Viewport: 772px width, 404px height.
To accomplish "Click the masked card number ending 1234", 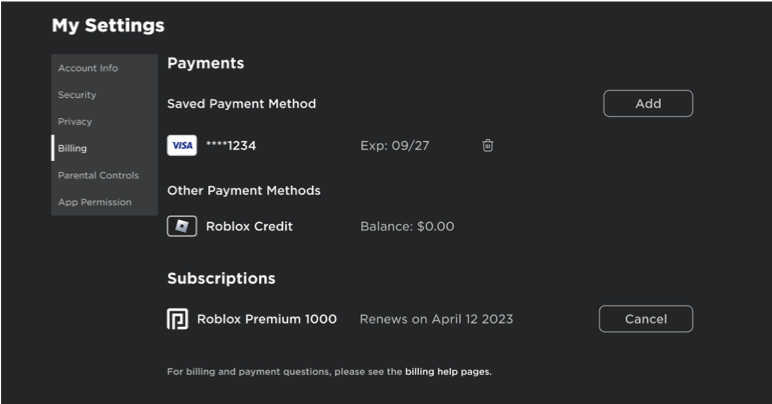I will coord(231,145).
